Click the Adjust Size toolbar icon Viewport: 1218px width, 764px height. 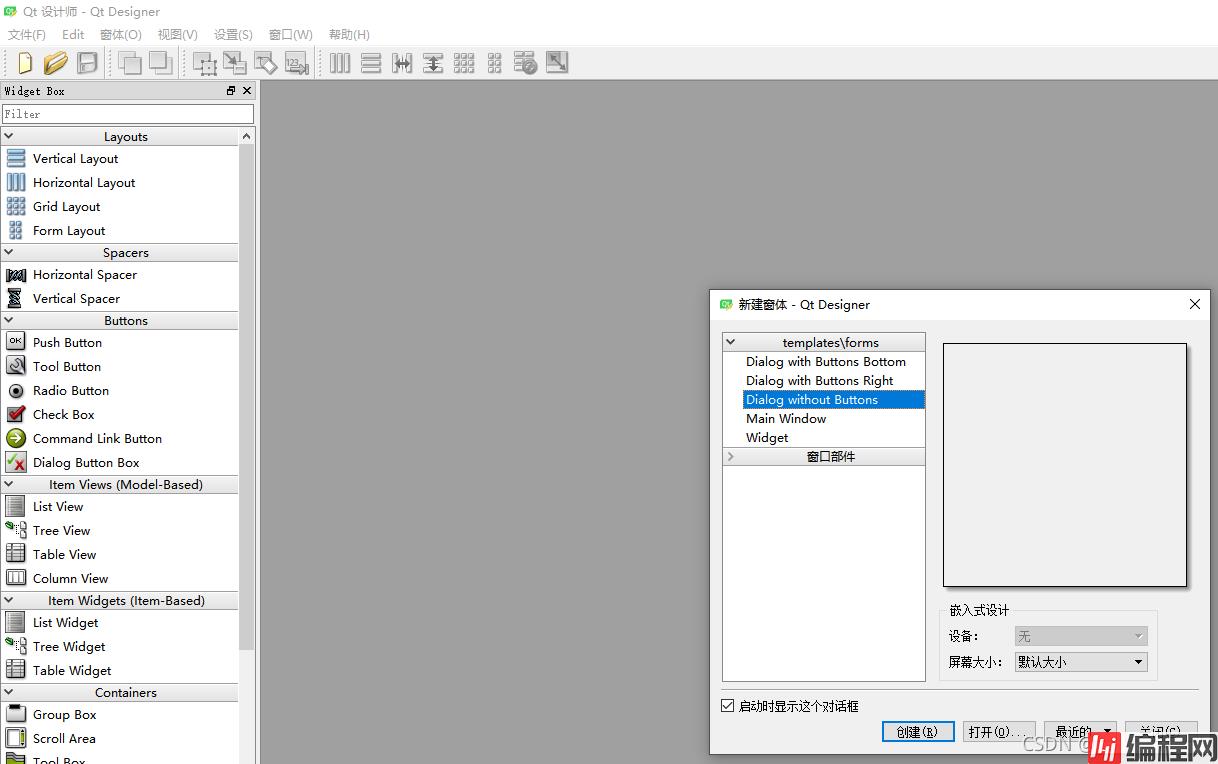(557, 63)
